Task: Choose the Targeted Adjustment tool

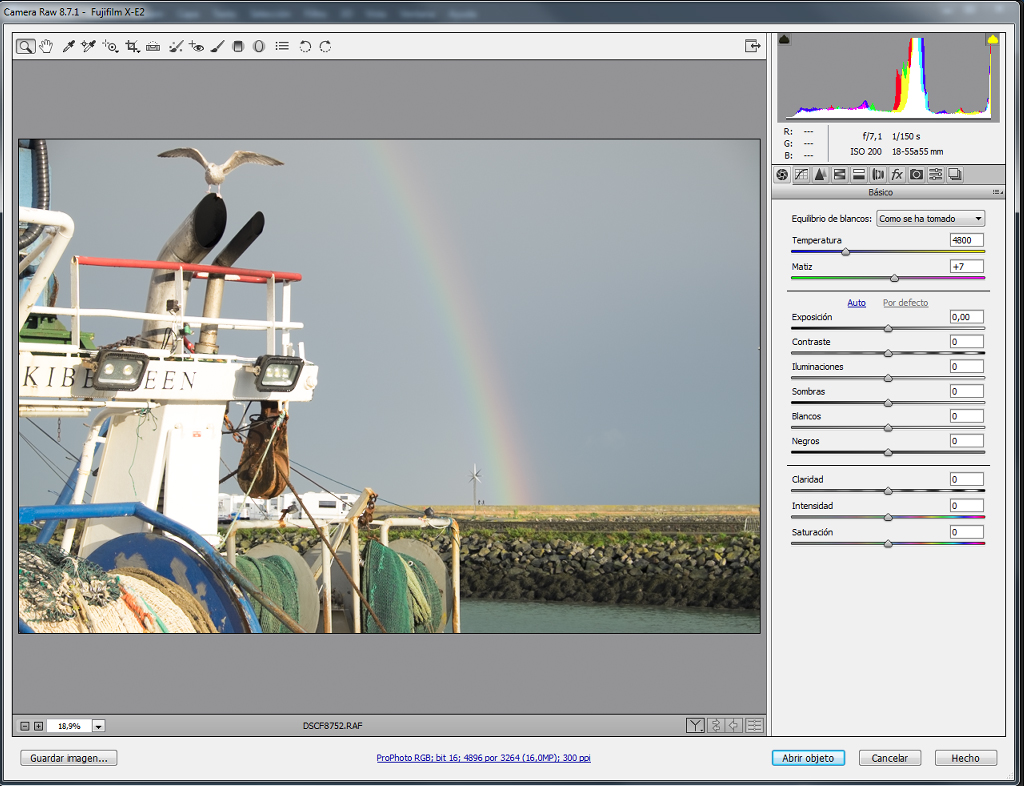Action: pos(110,46)
